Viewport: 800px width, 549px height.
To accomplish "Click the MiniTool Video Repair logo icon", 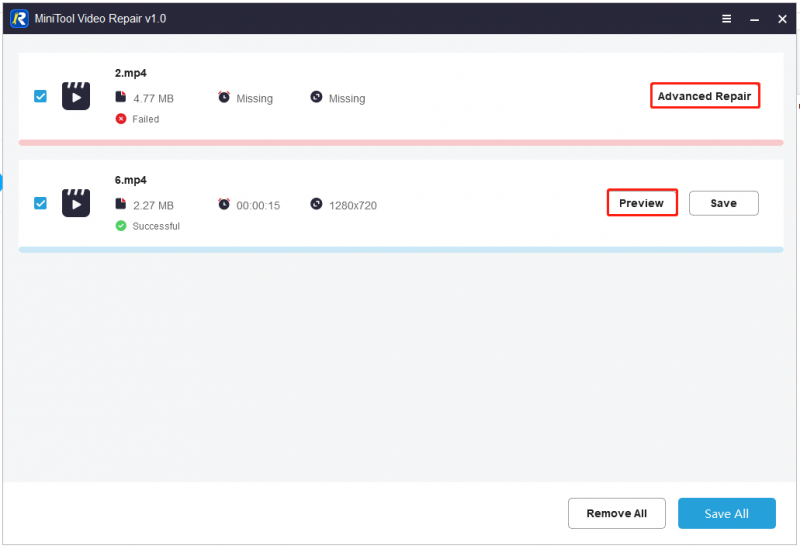I will pos(19,19).
